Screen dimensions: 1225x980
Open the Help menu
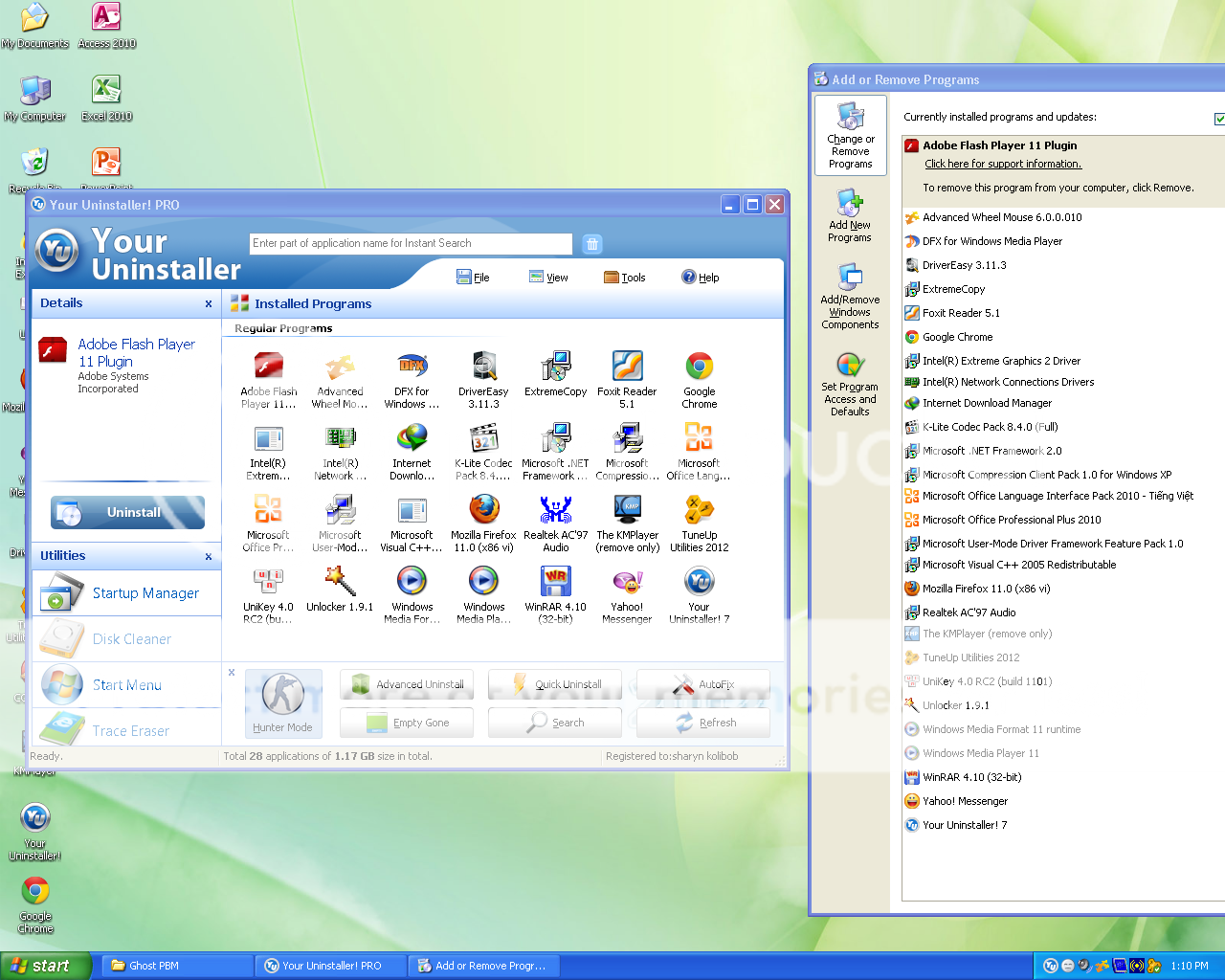pyautogui.click(x=700, y=278)
